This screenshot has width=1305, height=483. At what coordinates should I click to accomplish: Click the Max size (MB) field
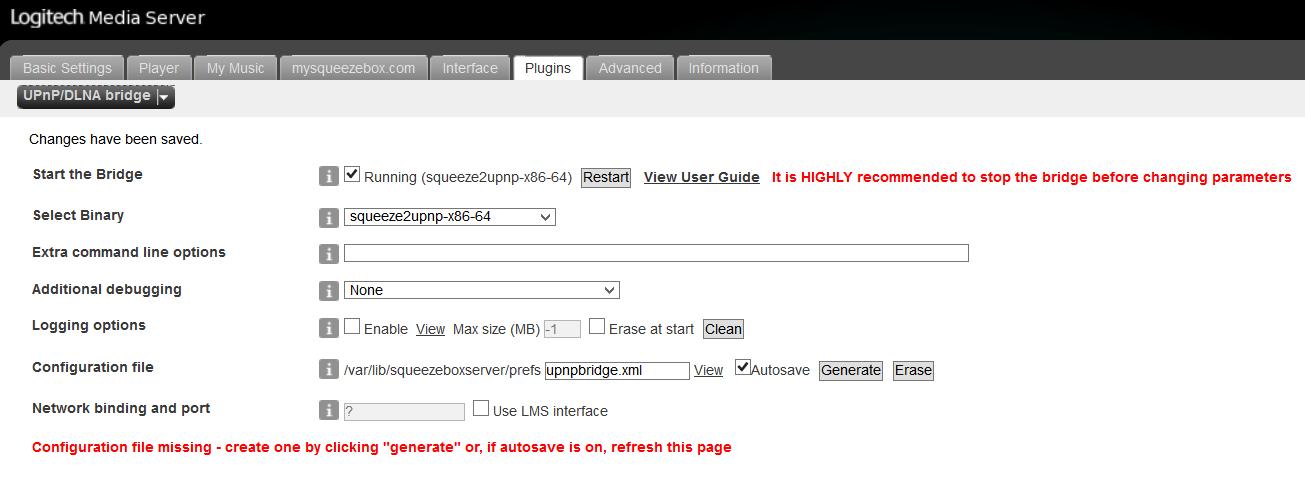tap(562, 329)
